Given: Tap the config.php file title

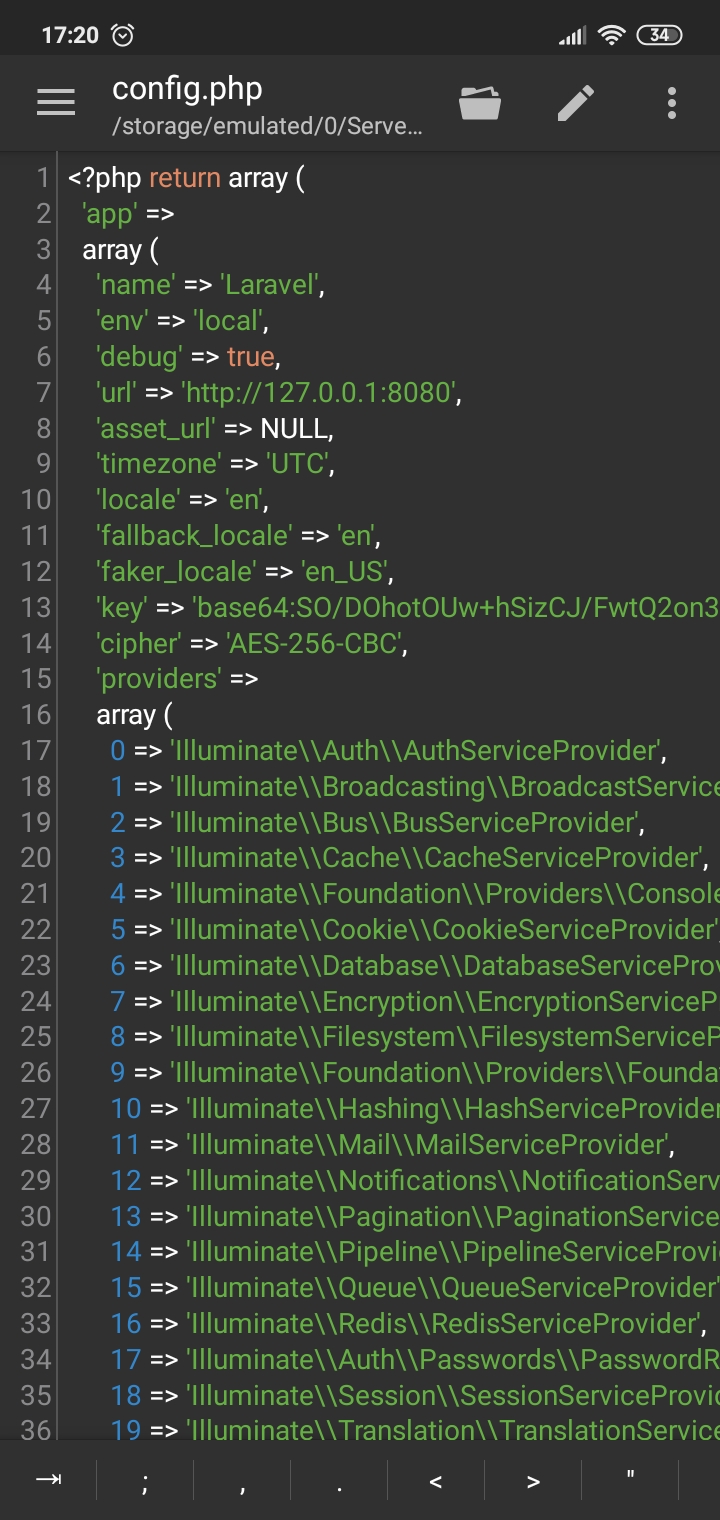Looking at the screenshot, I should click(x=187, y=88).
